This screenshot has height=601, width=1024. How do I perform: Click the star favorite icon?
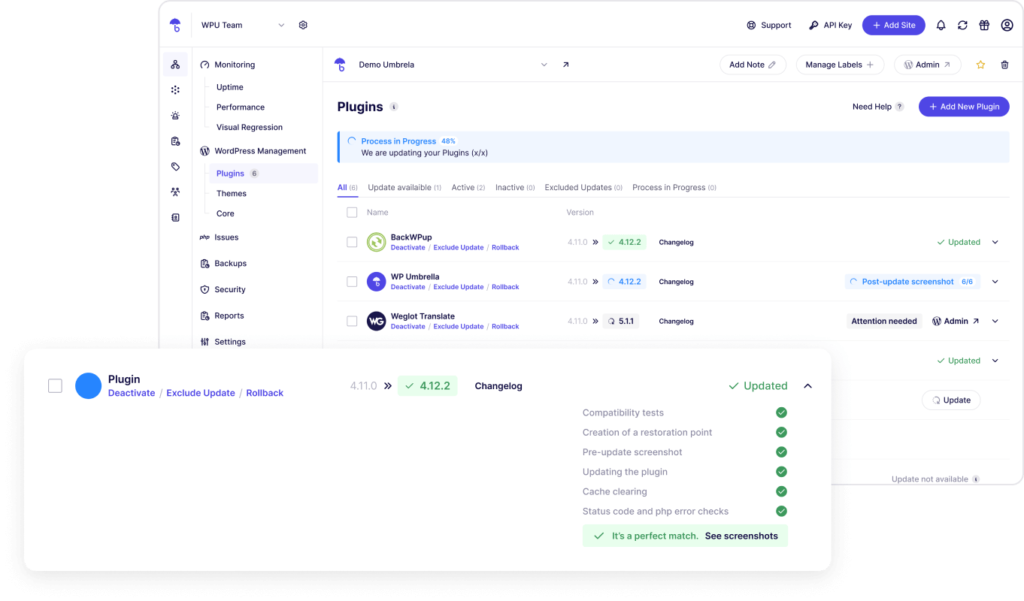[980, 65]
